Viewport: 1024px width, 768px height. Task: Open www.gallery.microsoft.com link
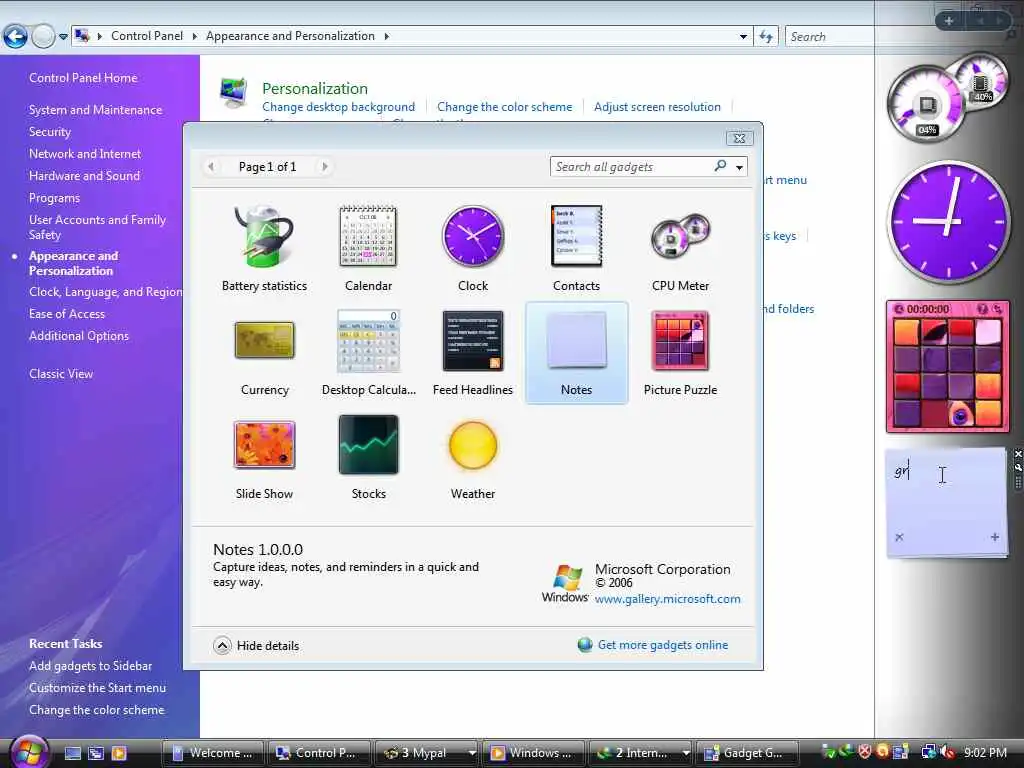[x=667, y=599]
